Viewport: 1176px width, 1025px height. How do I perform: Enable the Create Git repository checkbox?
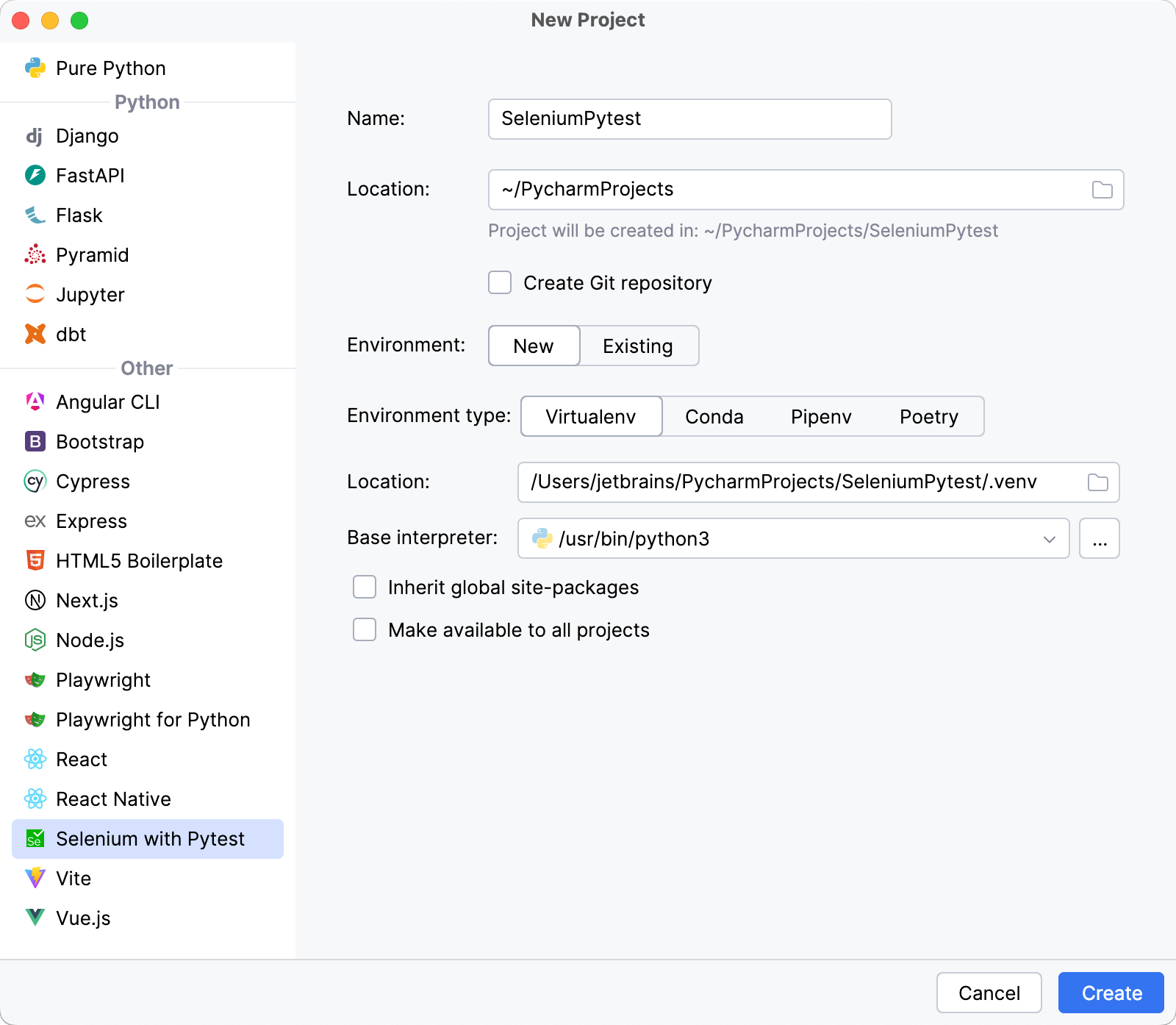pyautogui.click(x=499, y=282)
